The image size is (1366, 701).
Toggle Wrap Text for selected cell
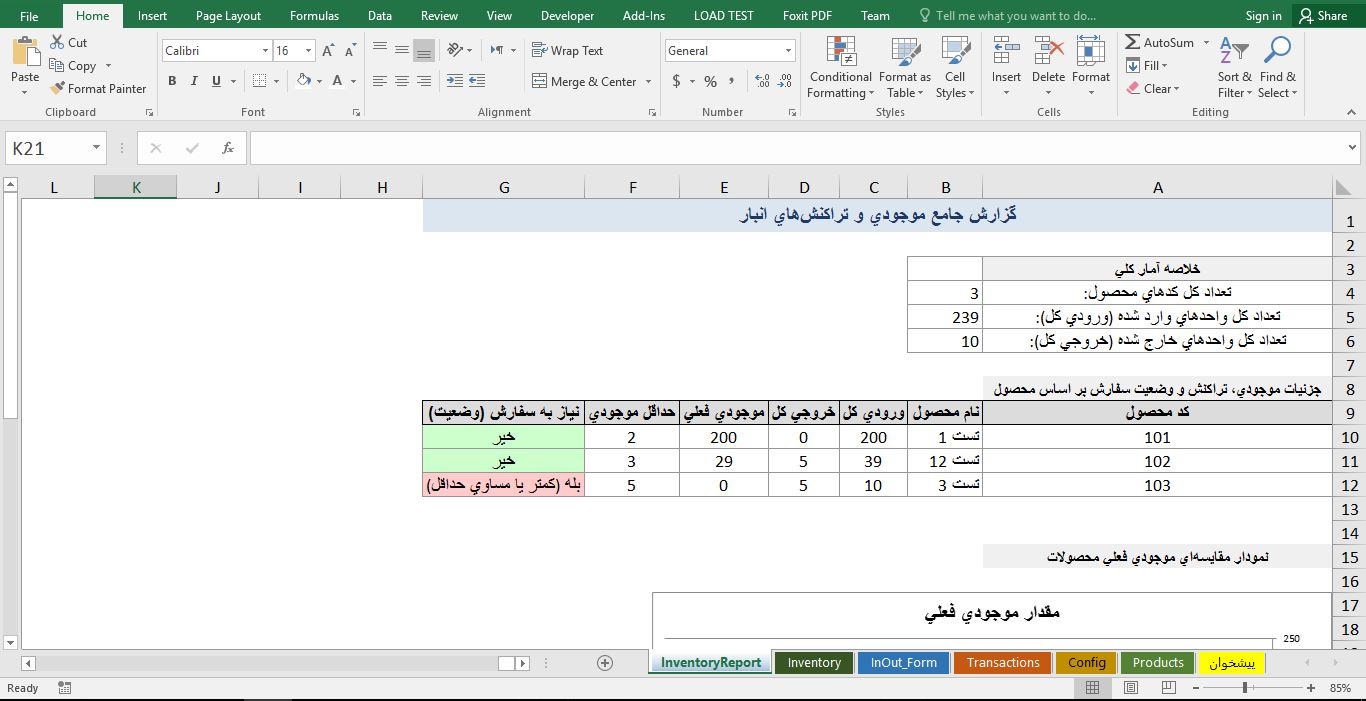[x=566, y=49]
